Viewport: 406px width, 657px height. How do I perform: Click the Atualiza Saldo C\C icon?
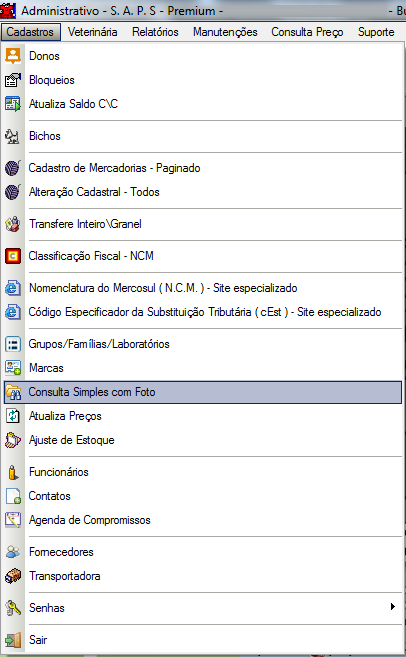(13, 104)
